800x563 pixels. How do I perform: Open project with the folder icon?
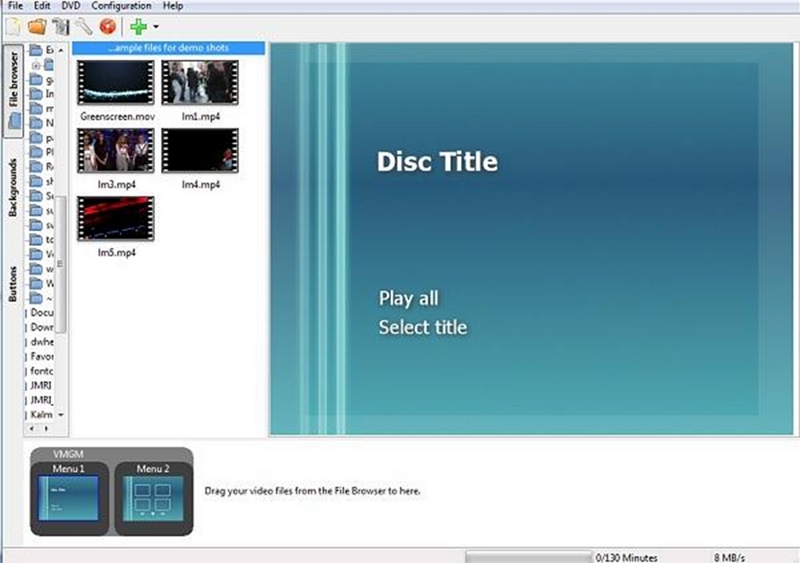click(x=37, y=27)
